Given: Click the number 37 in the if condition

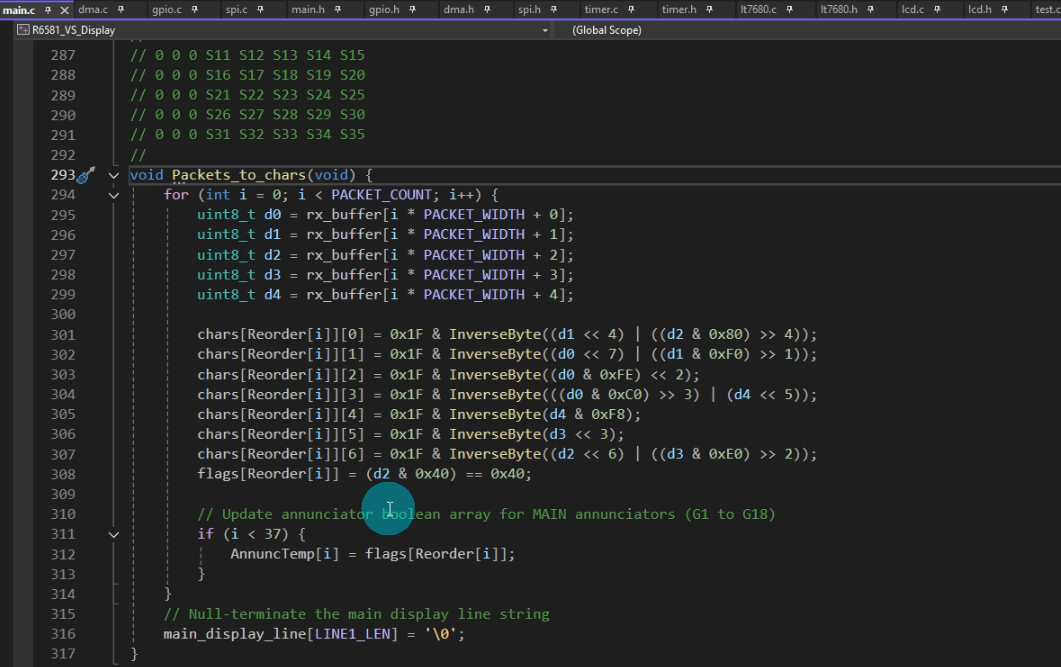Looking at the screenshot, I should [x=273, y=534].
